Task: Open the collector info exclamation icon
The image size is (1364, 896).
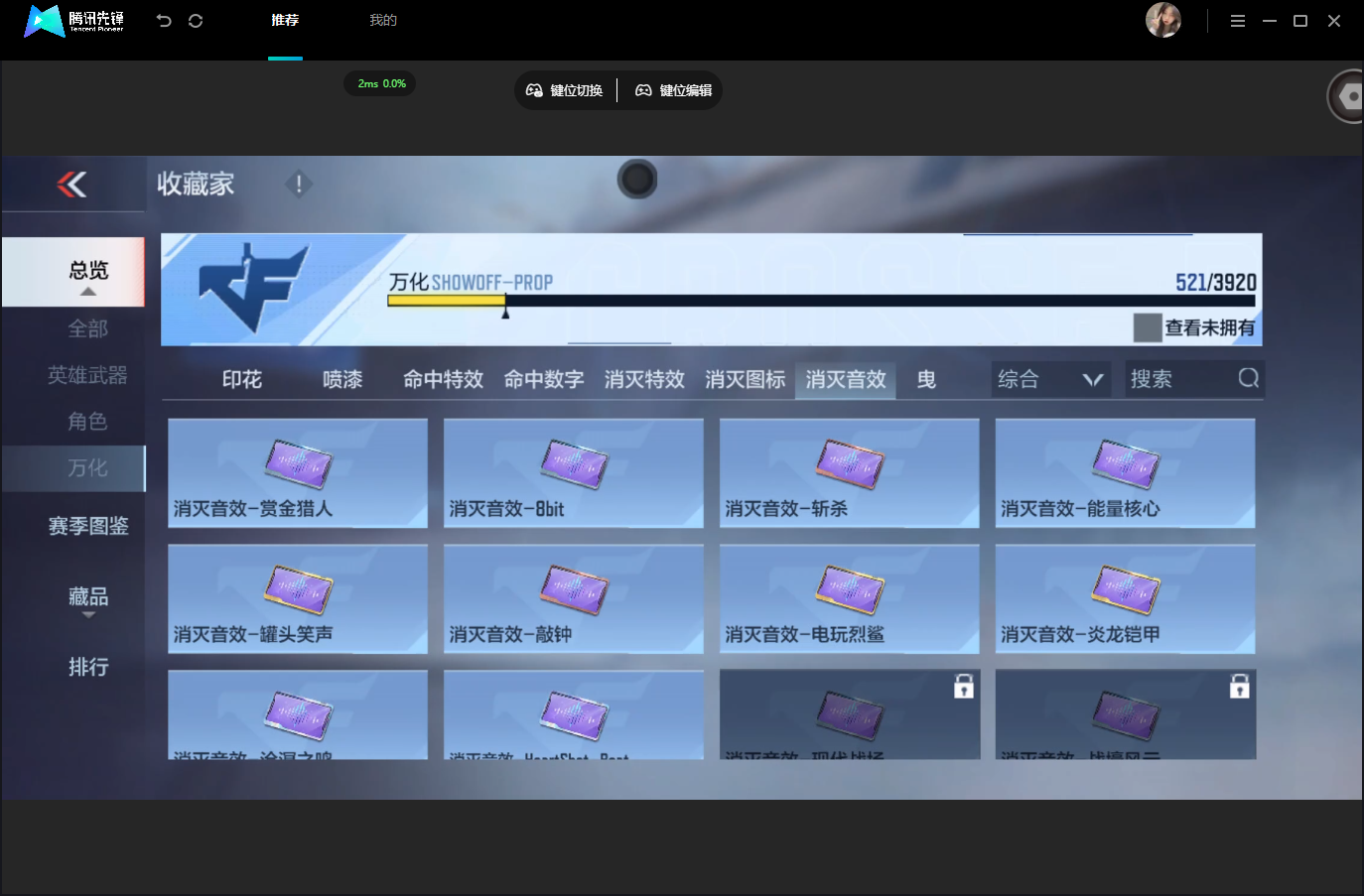Action: (x=299, y=184)
